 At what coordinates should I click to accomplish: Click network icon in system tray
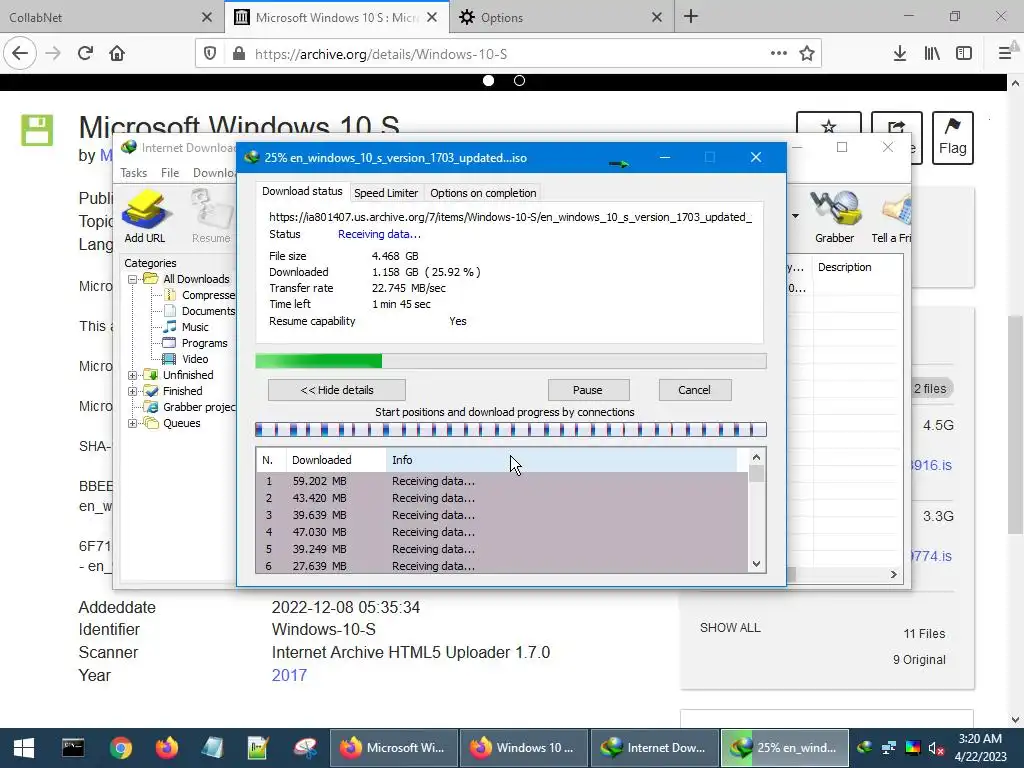[889, 748]
